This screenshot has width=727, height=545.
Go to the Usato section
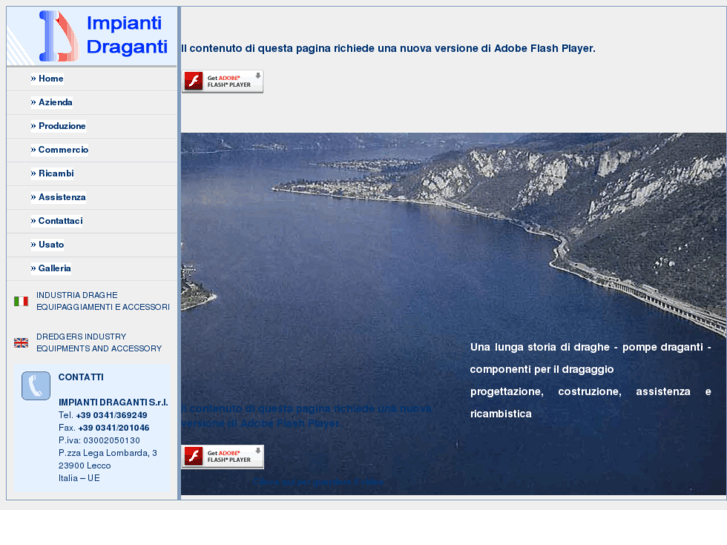(48, 244)
